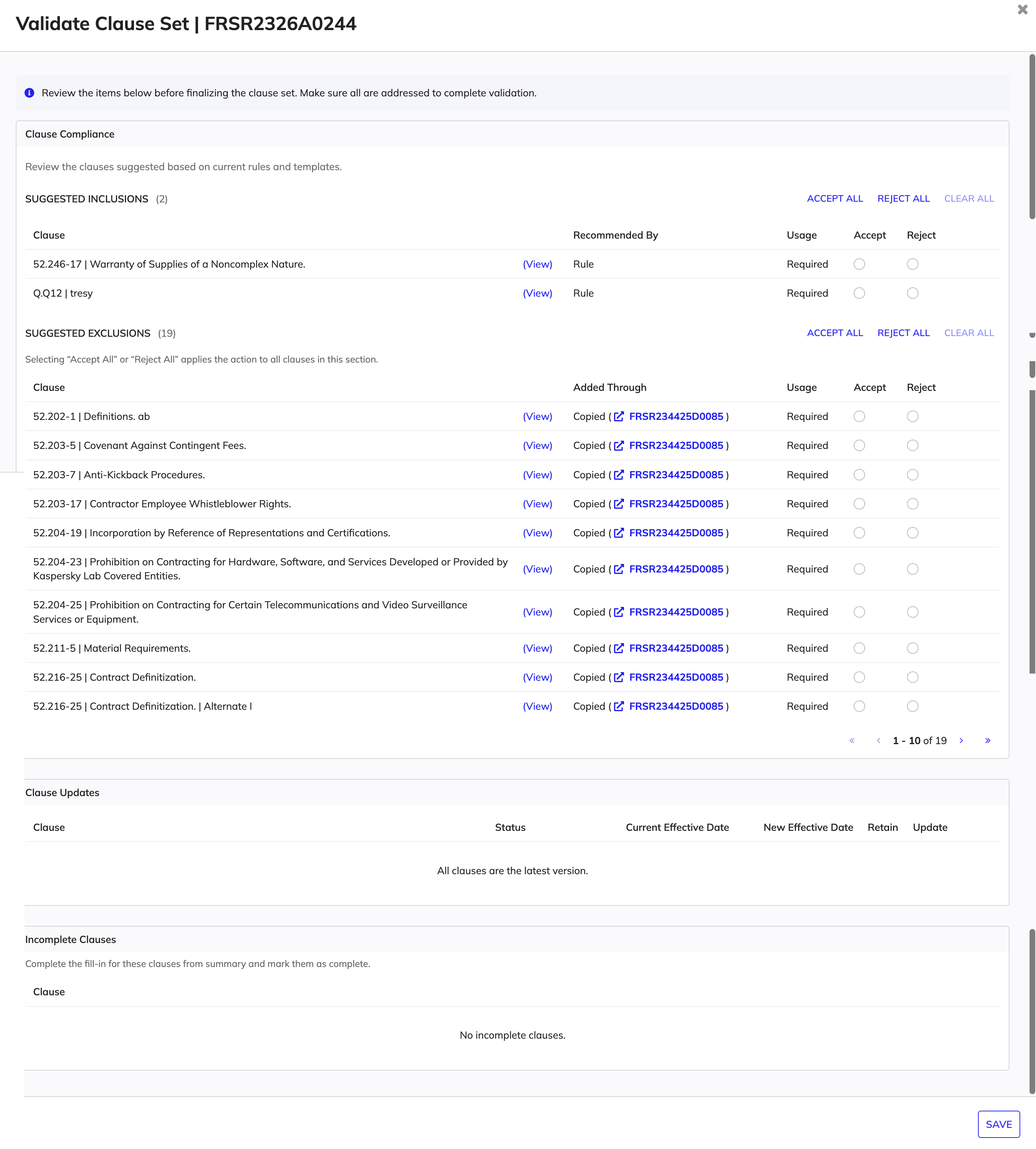The height and width of the screenshot is (1149, 1036).
Task: View 52.203-7 Anti-Kickback Procedures clause
Action: coord(537,475)
